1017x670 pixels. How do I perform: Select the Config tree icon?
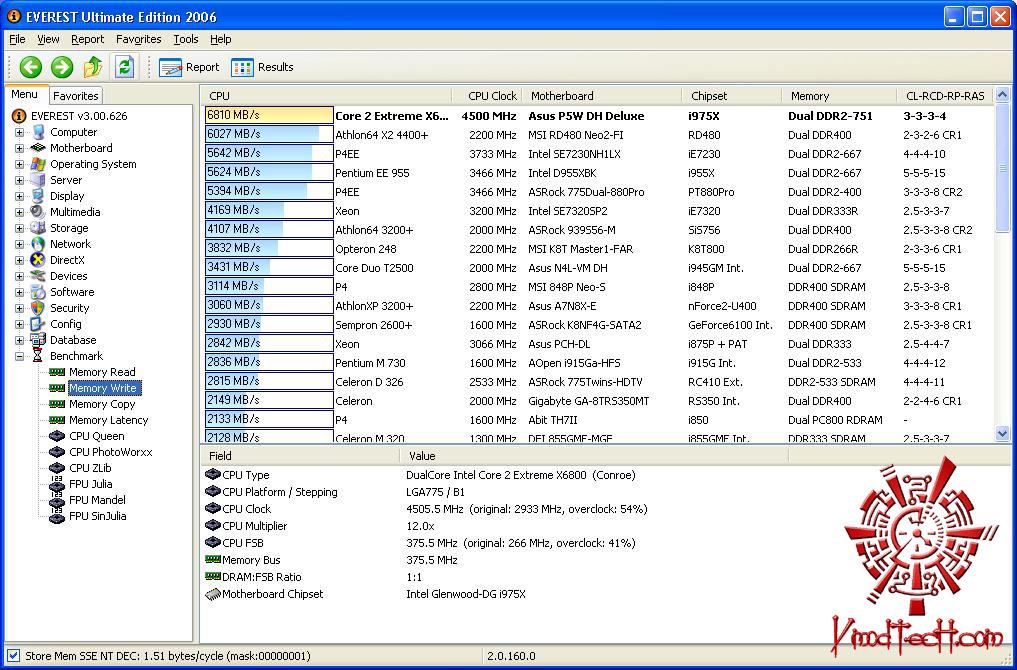coord(38,324)
